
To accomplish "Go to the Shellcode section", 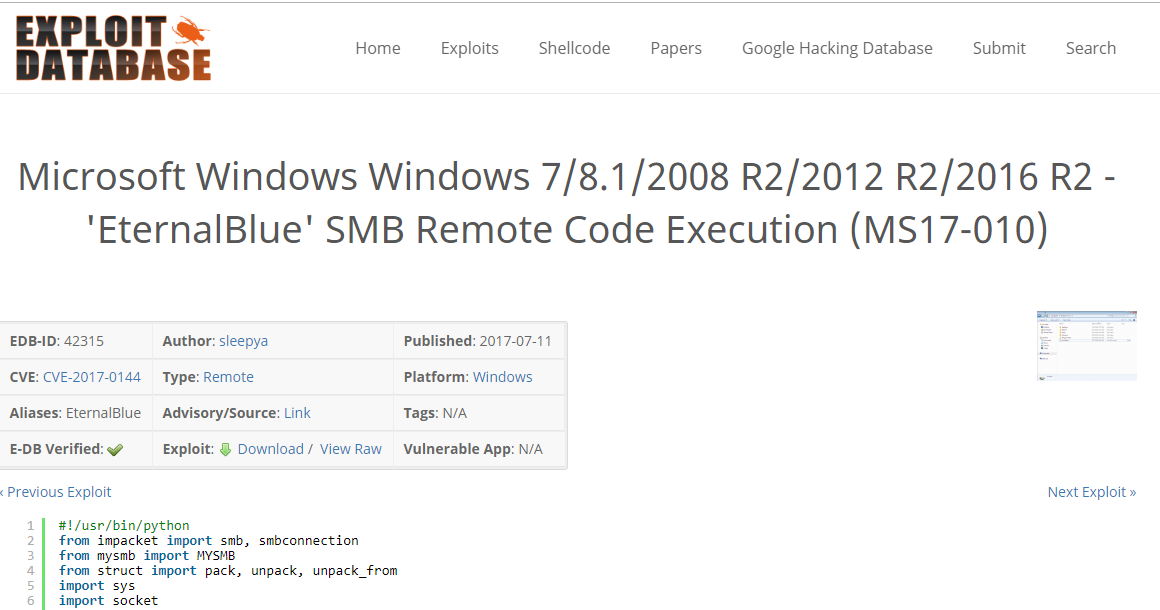I will (x=574, y=48).
